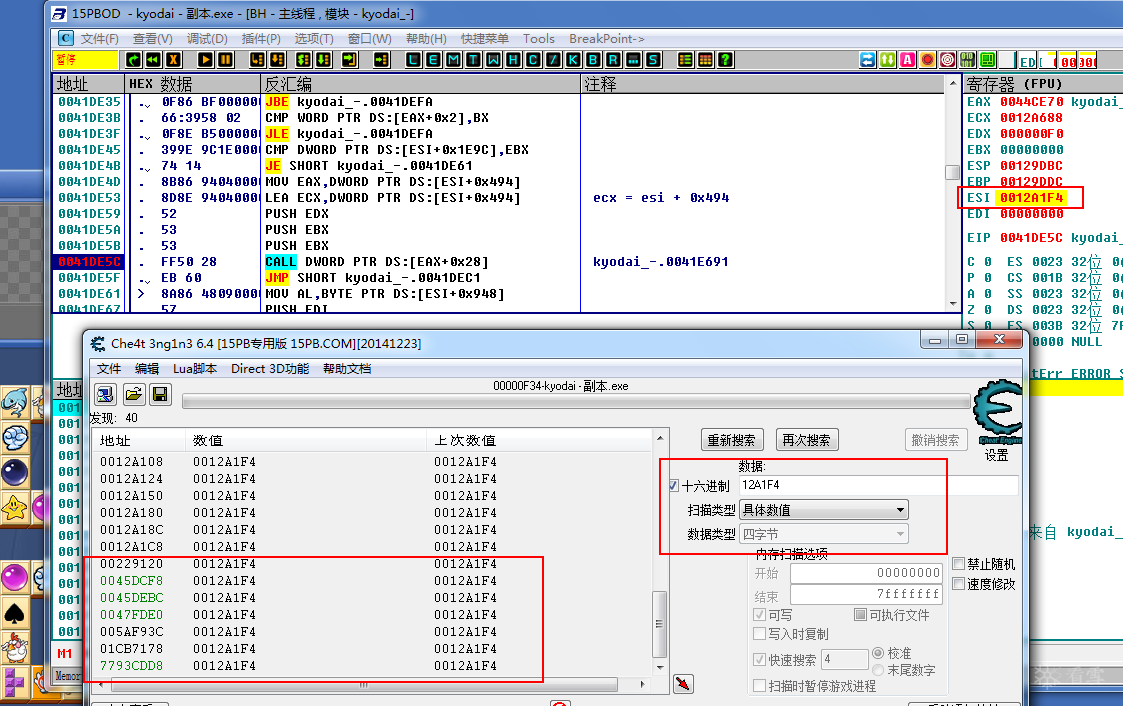Click the Run program play icon
This screenshot has height=706, width=1123.
(x=205, y=60)
